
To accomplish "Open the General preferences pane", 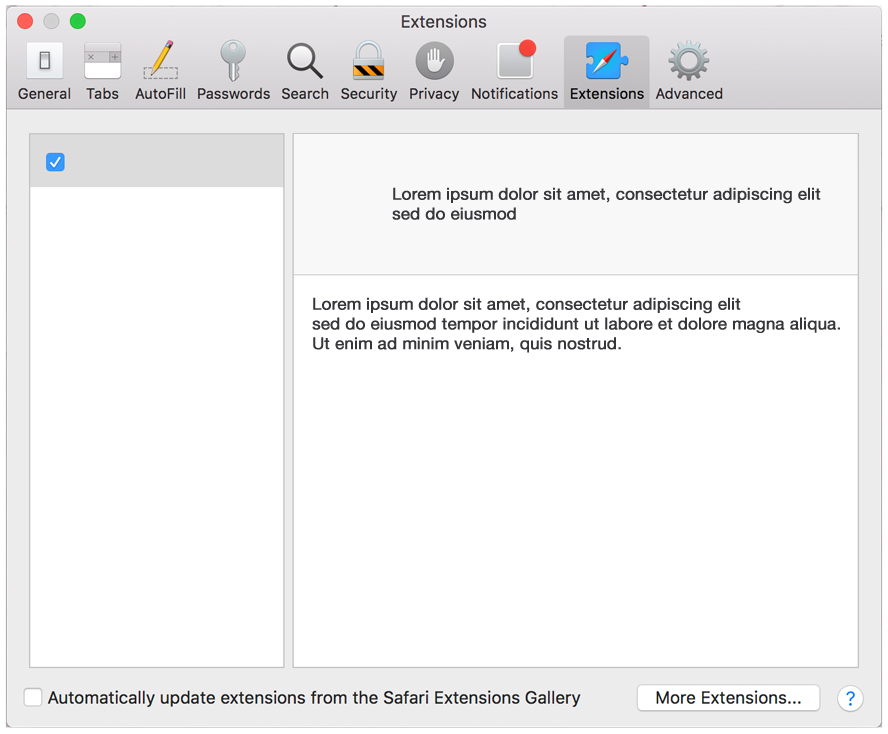I will pyautogui.click(x=44, y=71).
